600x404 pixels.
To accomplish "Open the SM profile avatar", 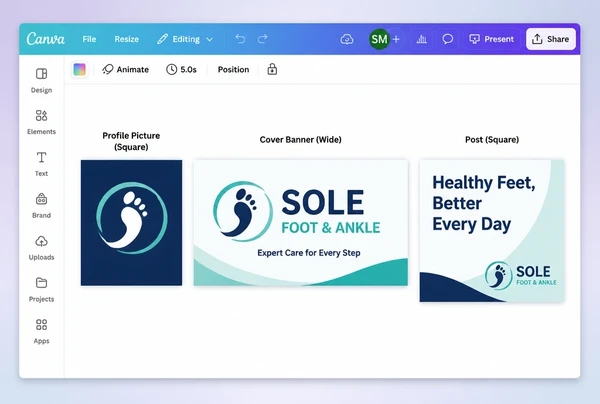I will pos(379,39).
